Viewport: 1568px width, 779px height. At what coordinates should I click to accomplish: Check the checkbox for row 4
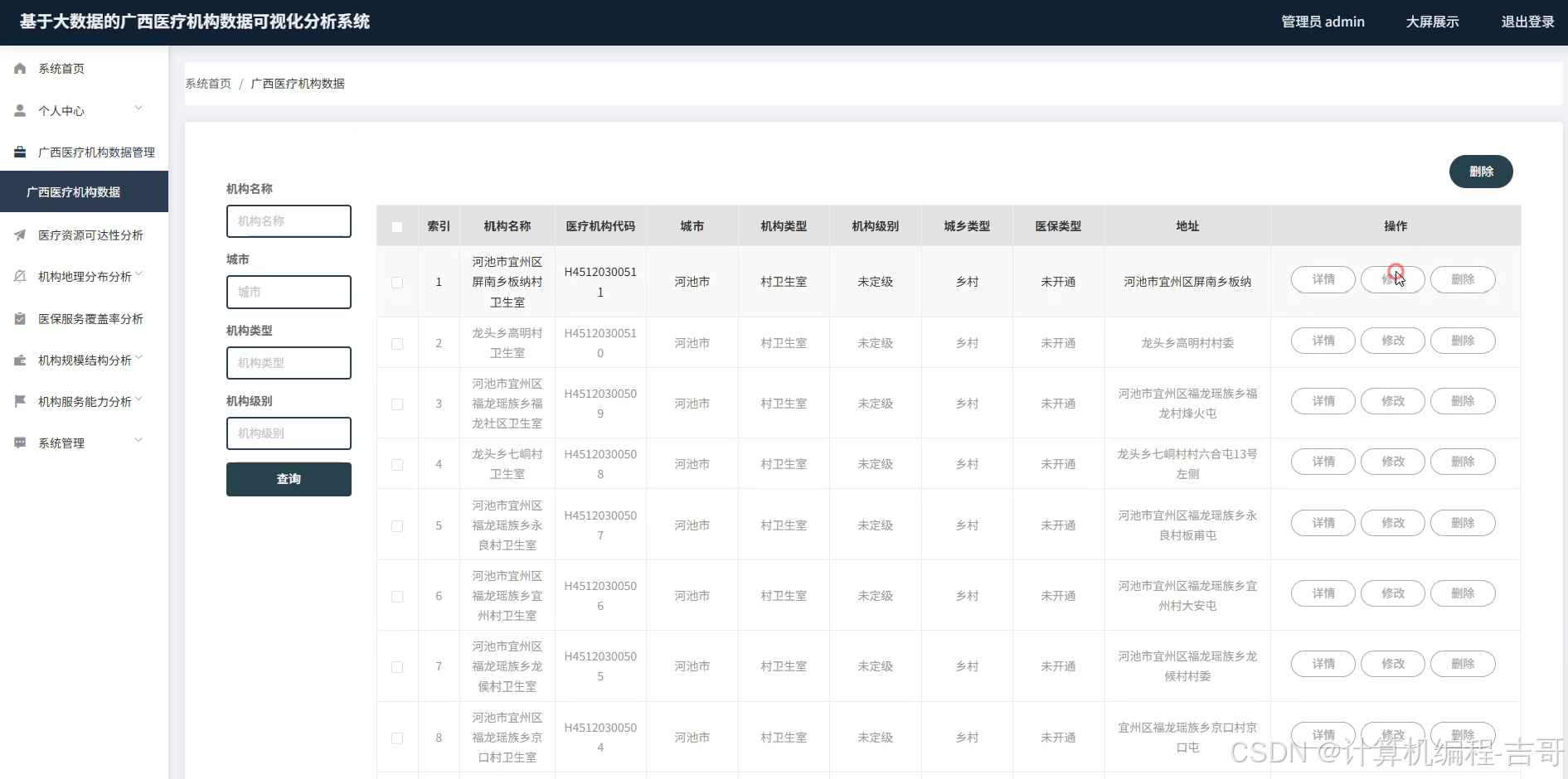pos(397,465)
